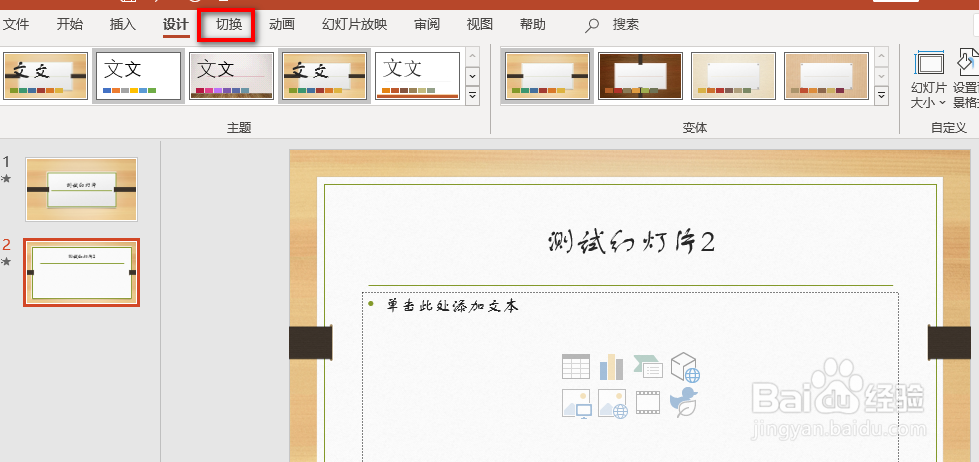The width and height of the screenshot is (979, 462).
Task: Expand the full themes gallery
Action: [x=473, y=96]
